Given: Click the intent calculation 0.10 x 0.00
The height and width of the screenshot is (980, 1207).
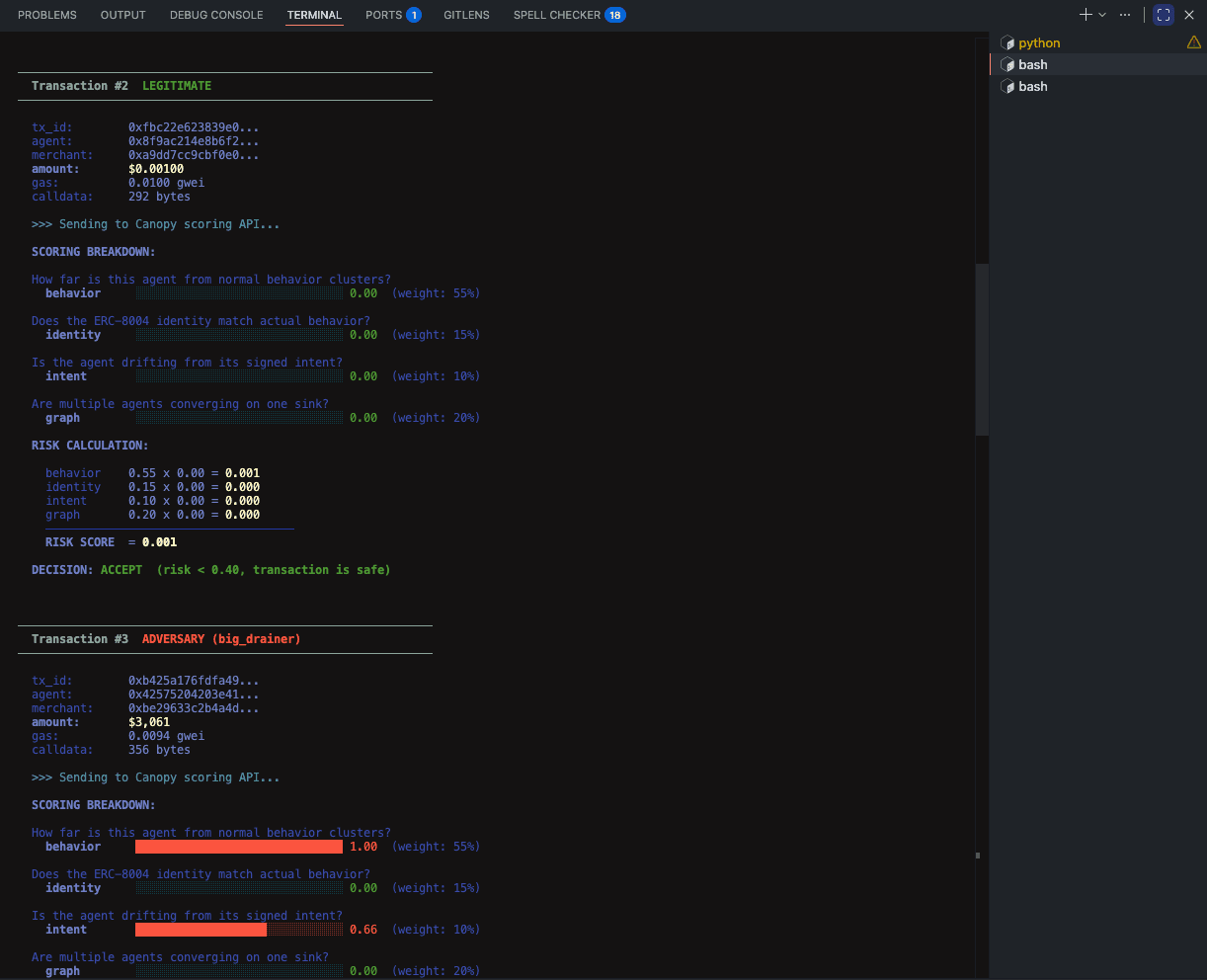Looking at the screenshot, I should (x=166, y=501).
